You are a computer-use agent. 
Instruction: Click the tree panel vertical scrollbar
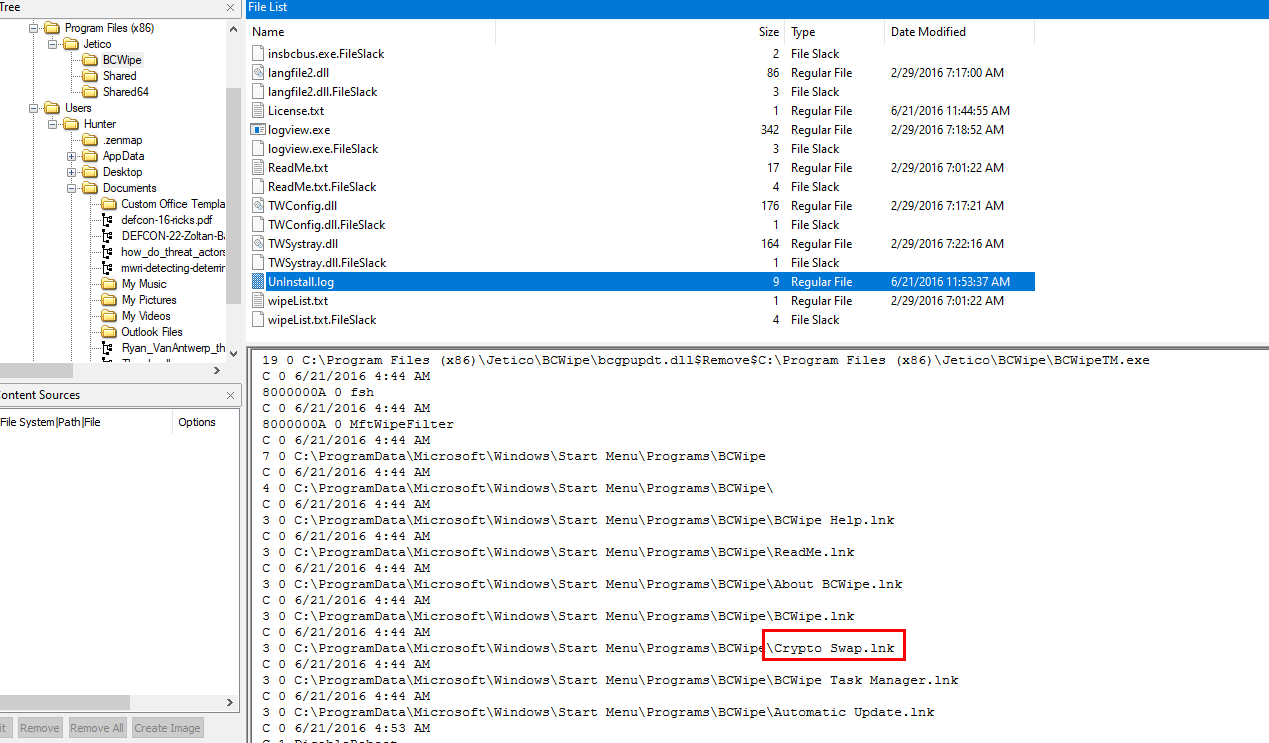click(234, 195)
